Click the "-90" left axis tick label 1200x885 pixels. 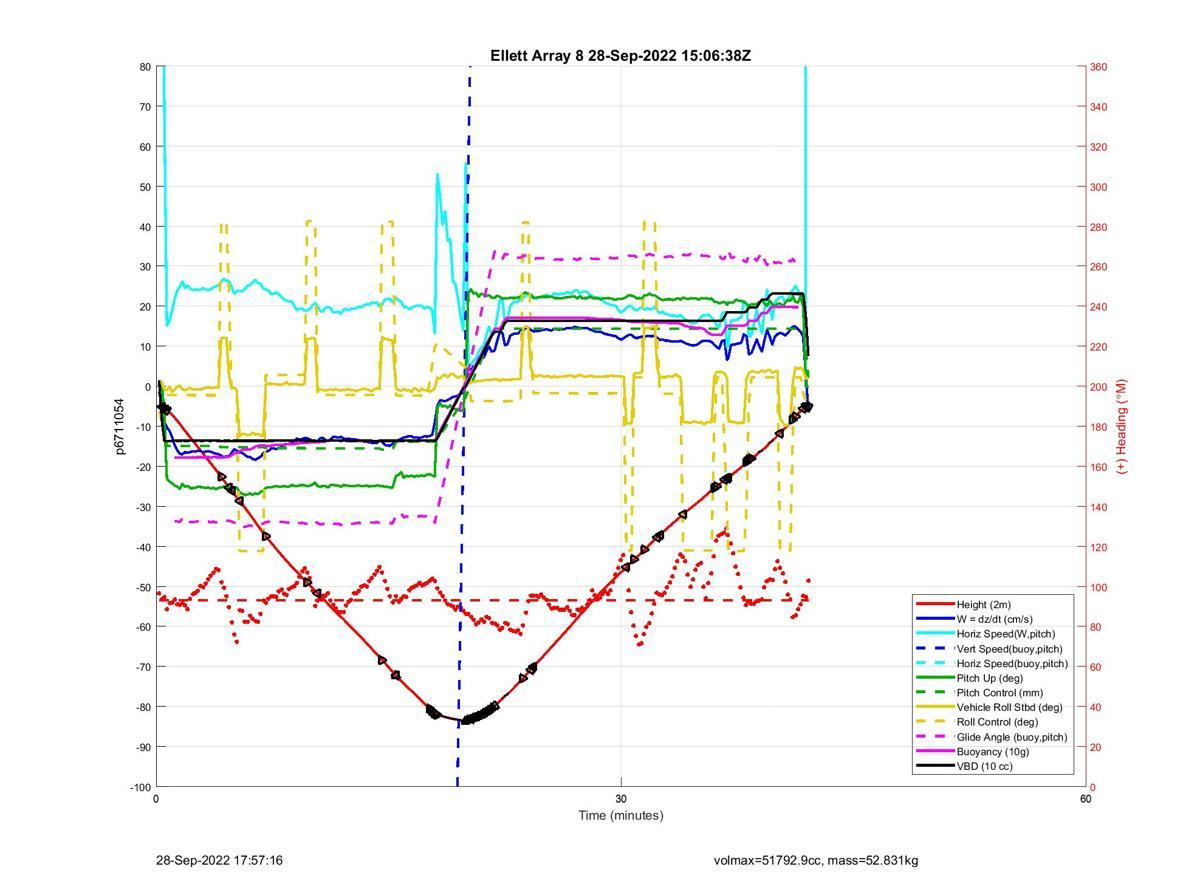[143, 747]
